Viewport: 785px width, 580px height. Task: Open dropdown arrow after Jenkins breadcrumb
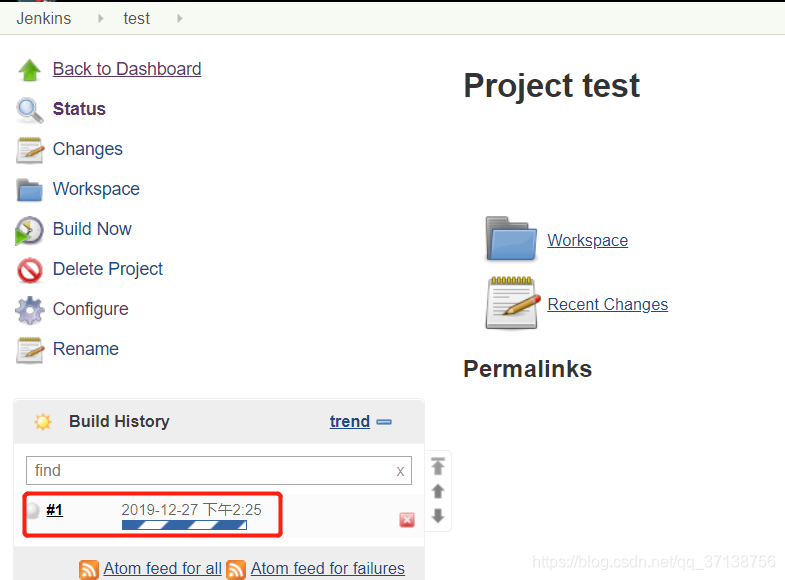[x=101, y=19]
